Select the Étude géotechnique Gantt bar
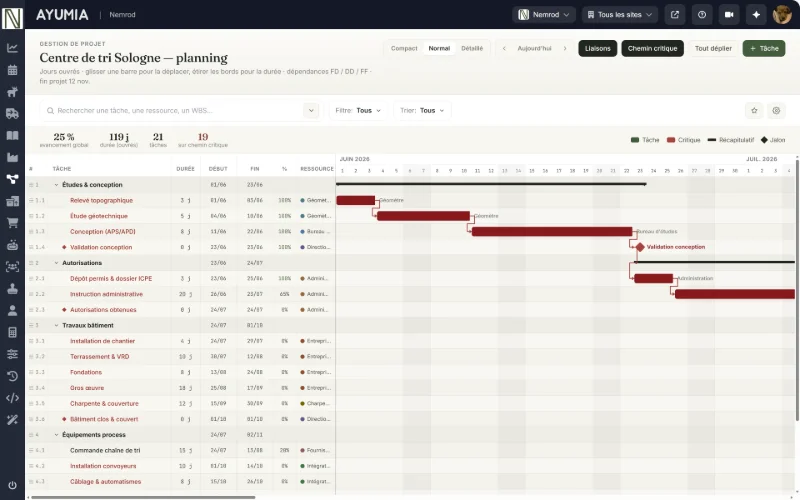Image resolution: width=800 pixels, height=500 pixels. pyautogui.click(x=423, y=216)
